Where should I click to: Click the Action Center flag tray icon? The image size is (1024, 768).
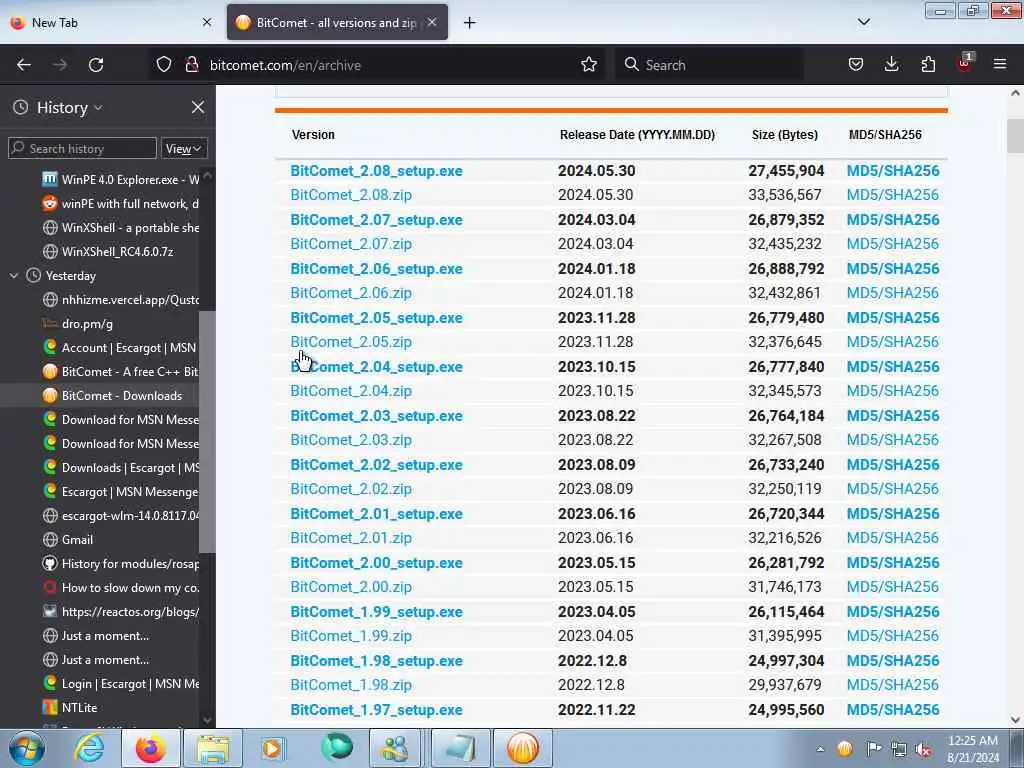coord(874,749)
